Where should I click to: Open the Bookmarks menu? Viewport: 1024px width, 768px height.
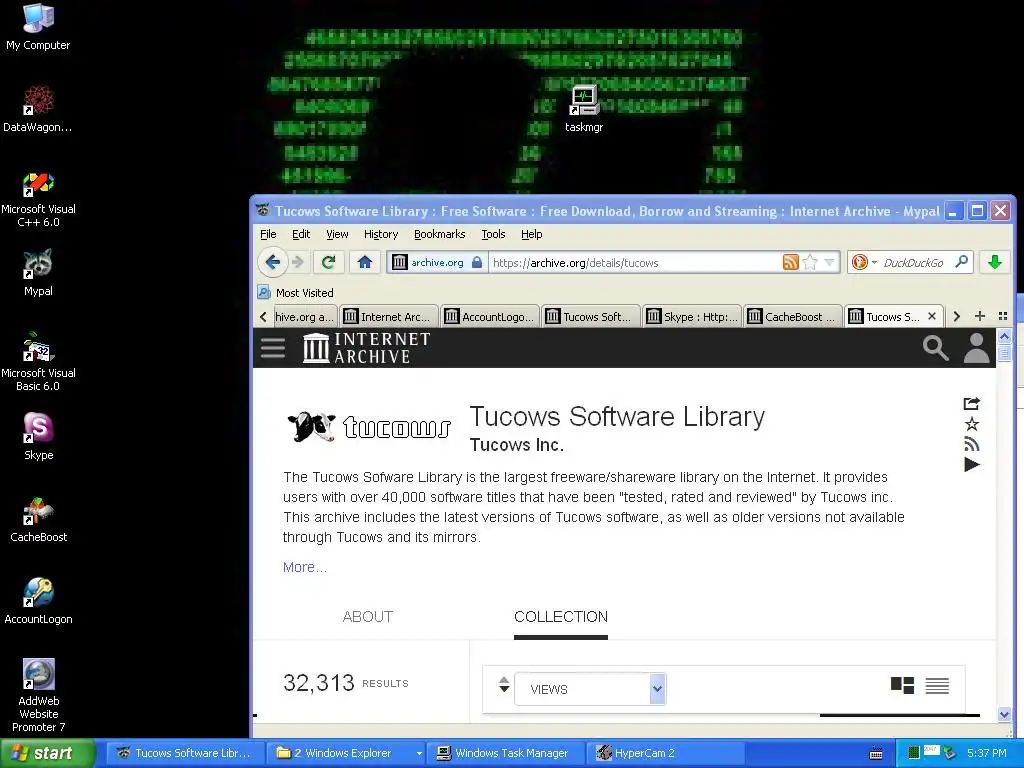point(440,234)
